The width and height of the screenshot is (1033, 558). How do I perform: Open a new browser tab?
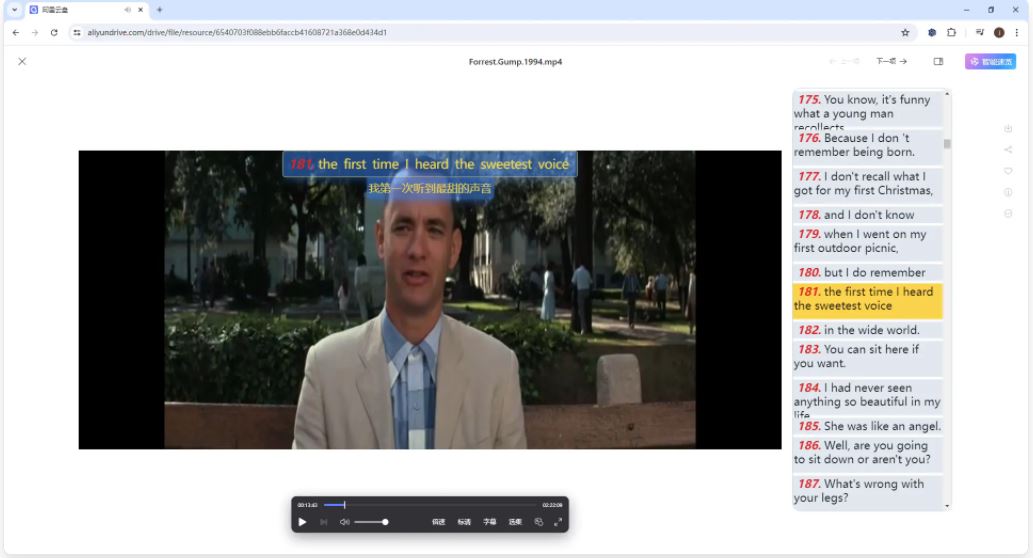coord(159,10)
